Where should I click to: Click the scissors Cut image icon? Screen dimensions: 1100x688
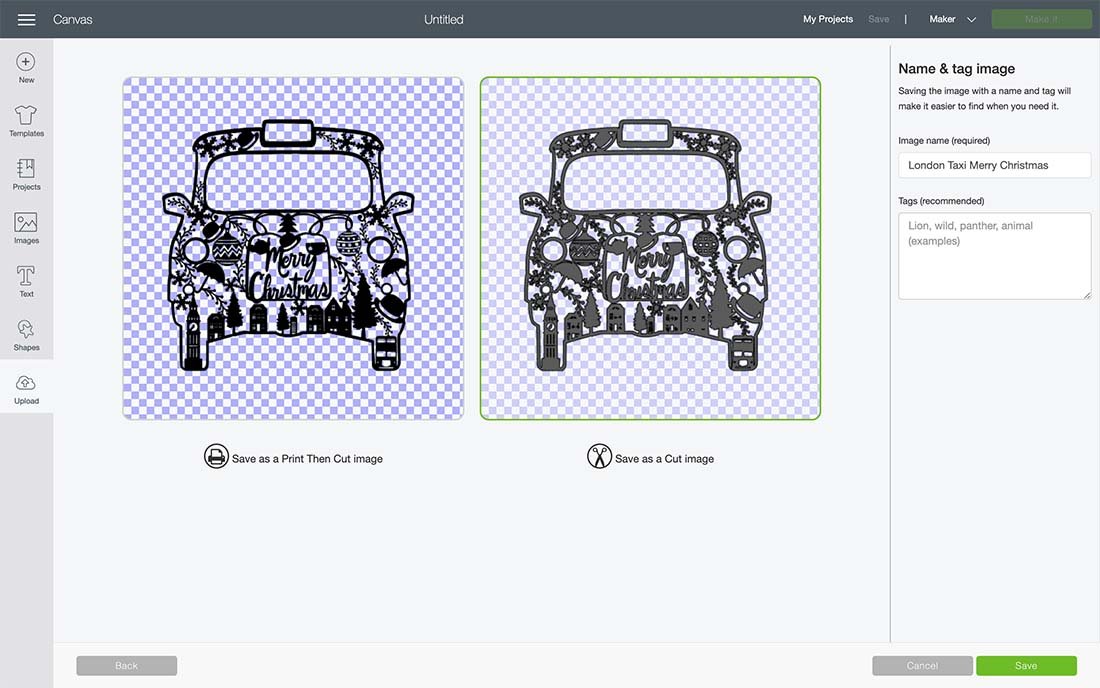599,457
